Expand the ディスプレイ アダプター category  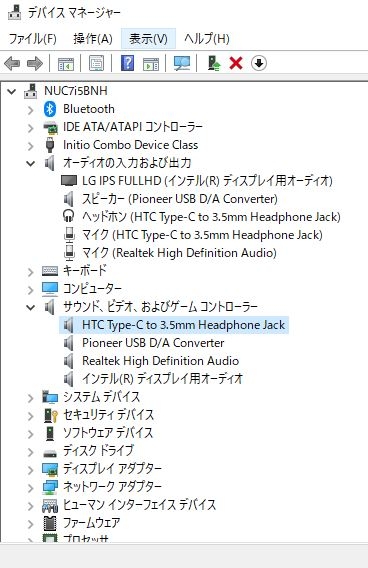coord(31,470)
